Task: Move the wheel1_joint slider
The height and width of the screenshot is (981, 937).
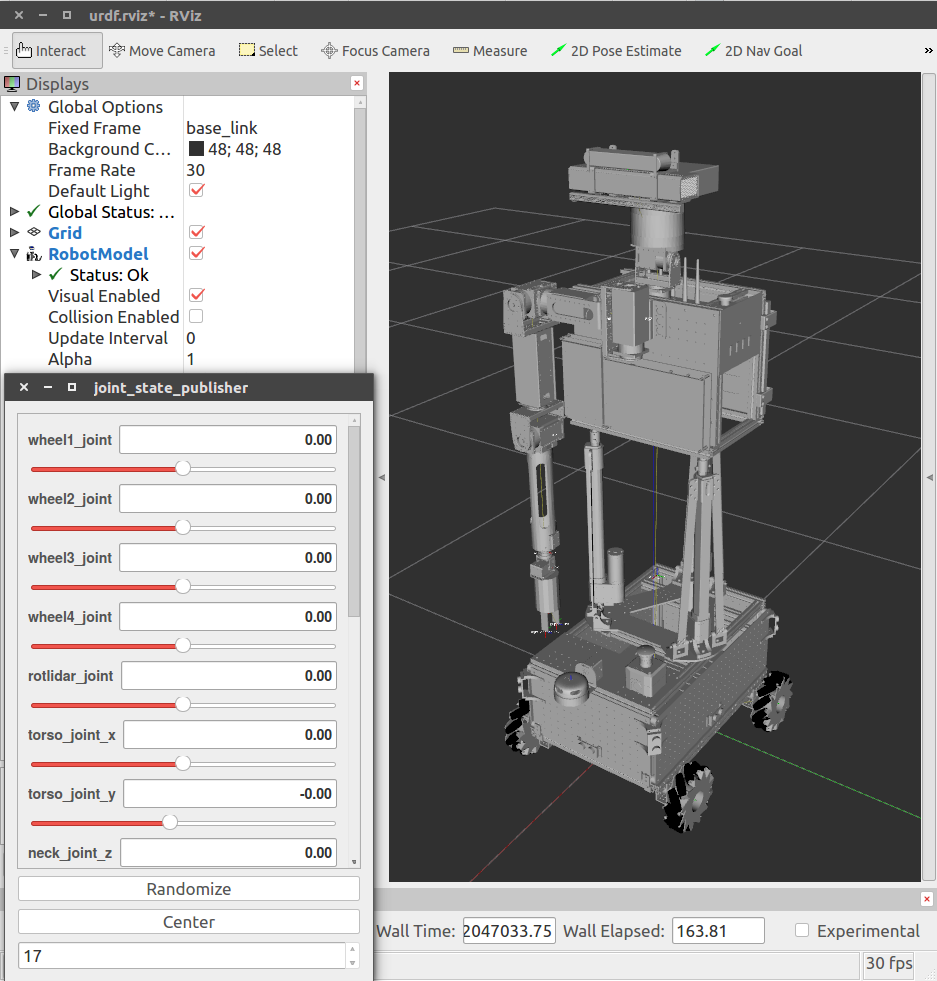Action: point(181,468)
